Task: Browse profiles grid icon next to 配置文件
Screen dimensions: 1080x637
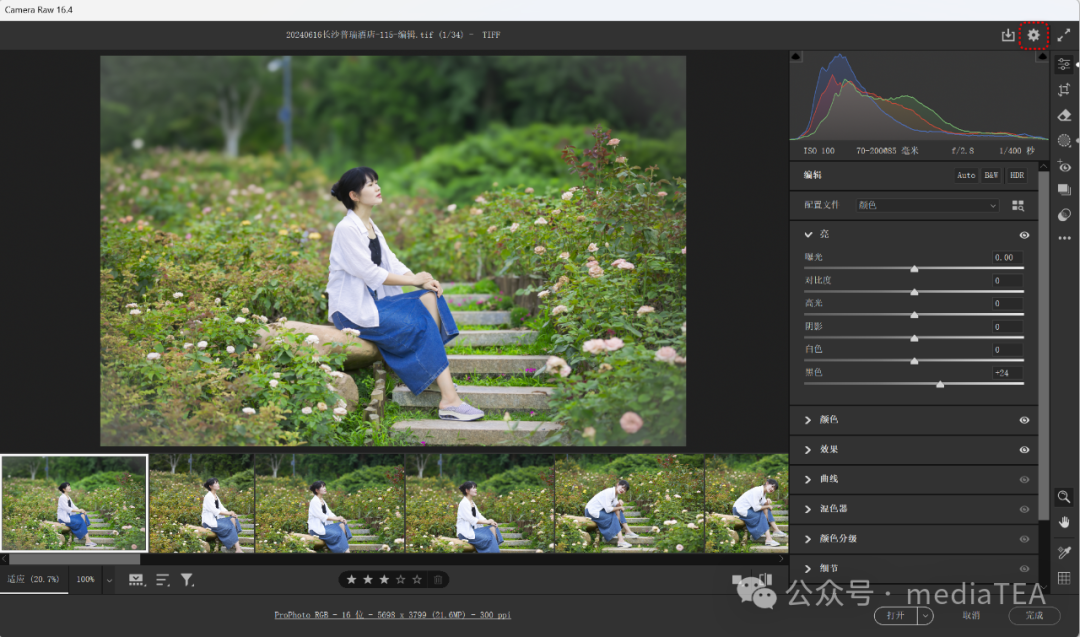Action: pyautogui.click(x=1018, y=205)
